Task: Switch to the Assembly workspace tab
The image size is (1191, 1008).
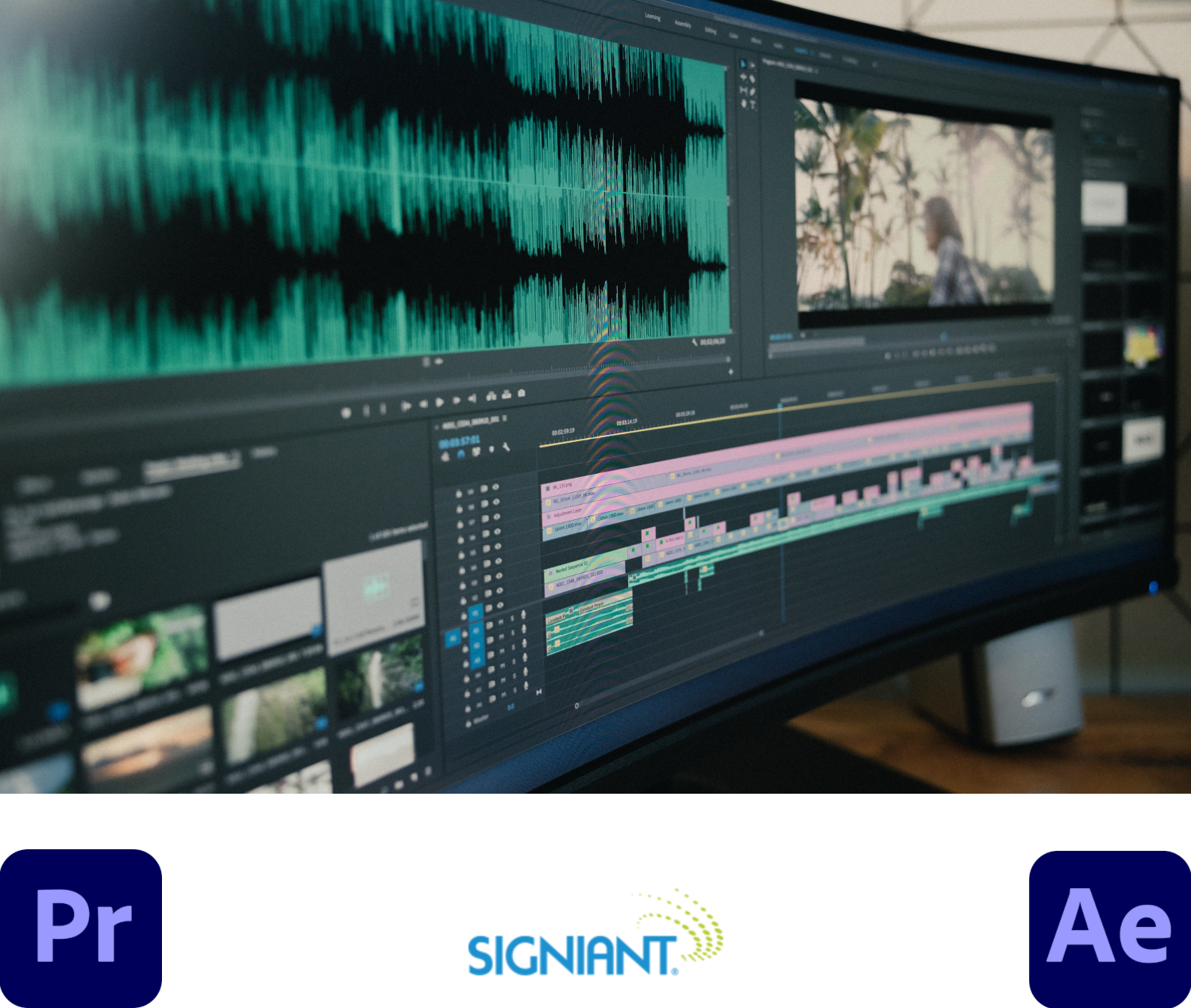Action: pyautogui.click(x=683, y=24)
